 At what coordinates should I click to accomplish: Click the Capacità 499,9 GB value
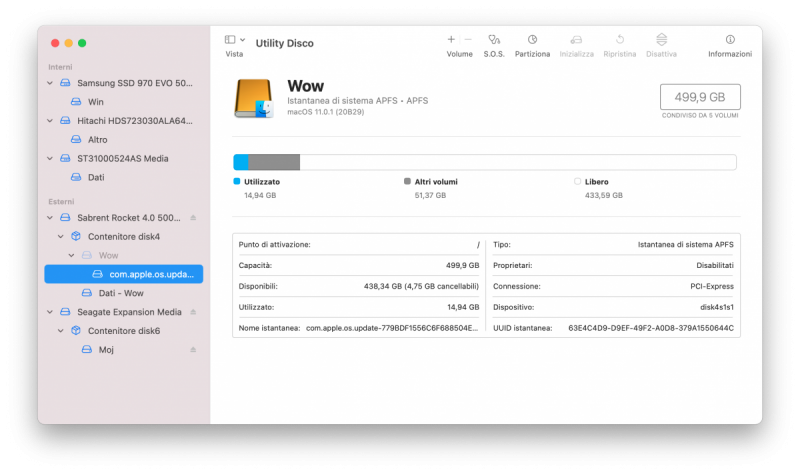[462, 265]
